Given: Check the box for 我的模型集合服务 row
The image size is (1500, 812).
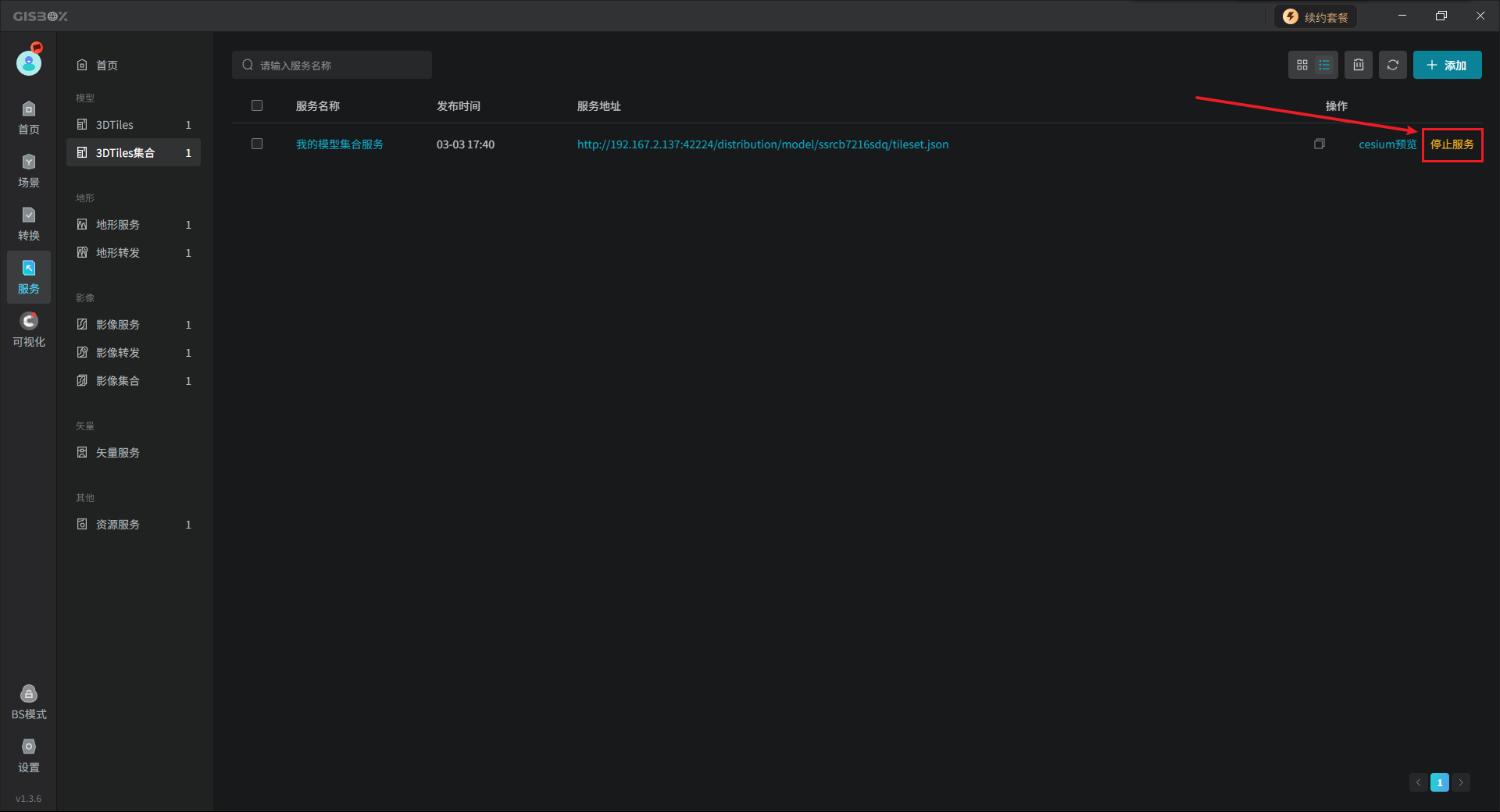Looking at the screenshot, I should point(257,144).
